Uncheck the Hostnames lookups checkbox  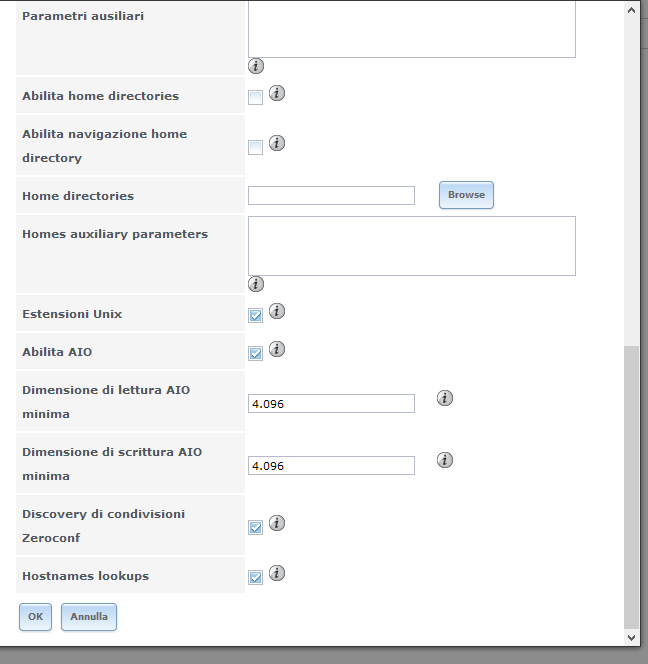click(255, 577)
